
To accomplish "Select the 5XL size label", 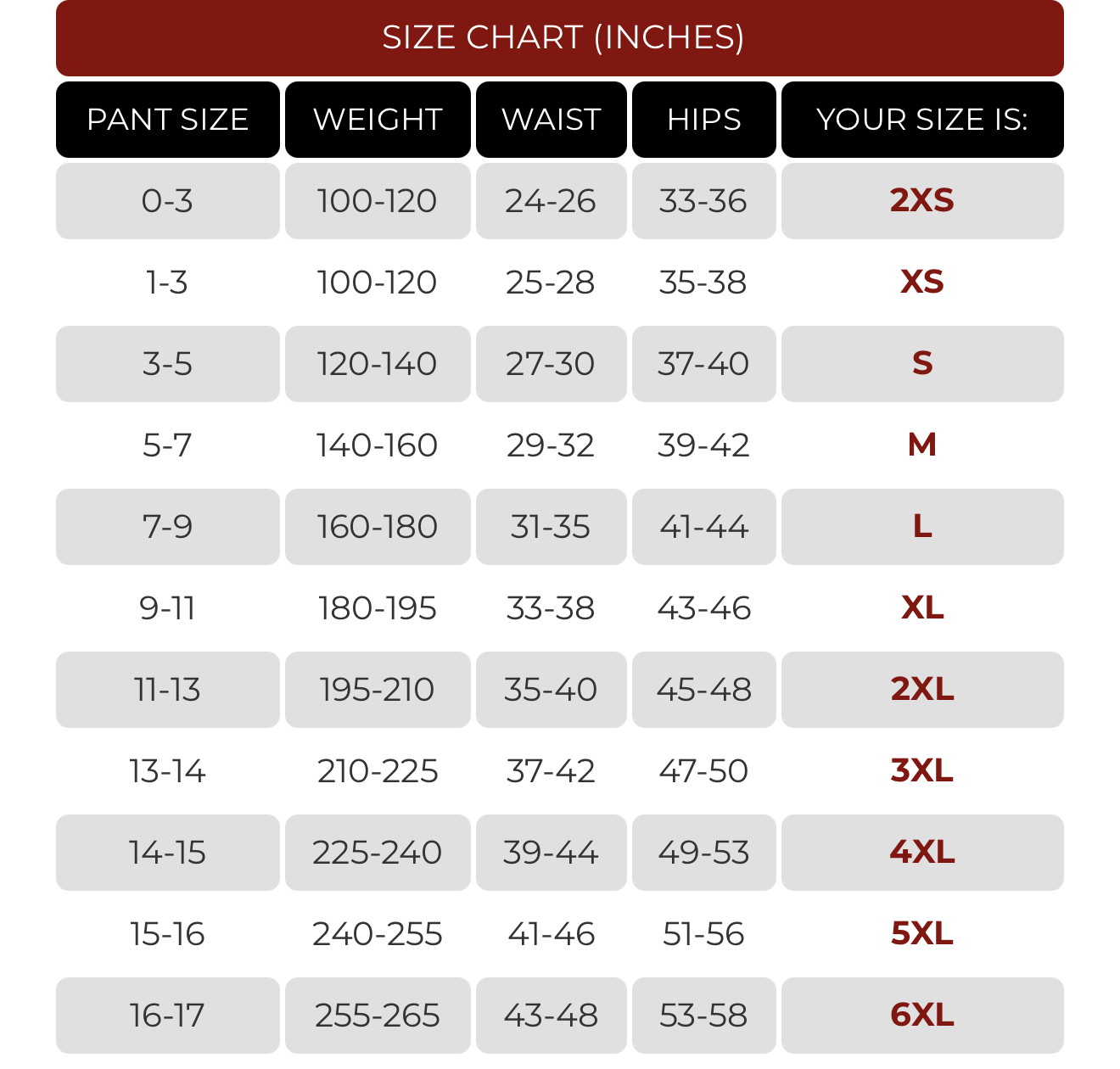I will tap(922, 934).
